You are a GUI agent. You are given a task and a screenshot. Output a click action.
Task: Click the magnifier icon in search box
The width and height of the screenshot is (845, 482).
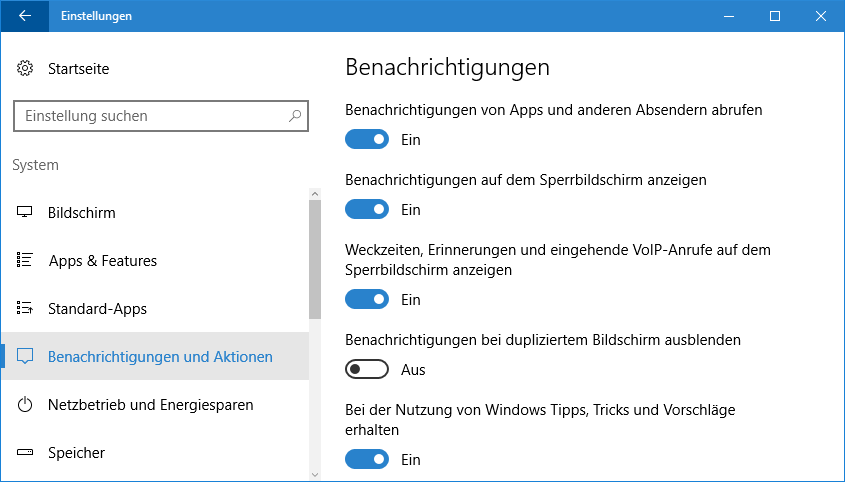point(295,116)
